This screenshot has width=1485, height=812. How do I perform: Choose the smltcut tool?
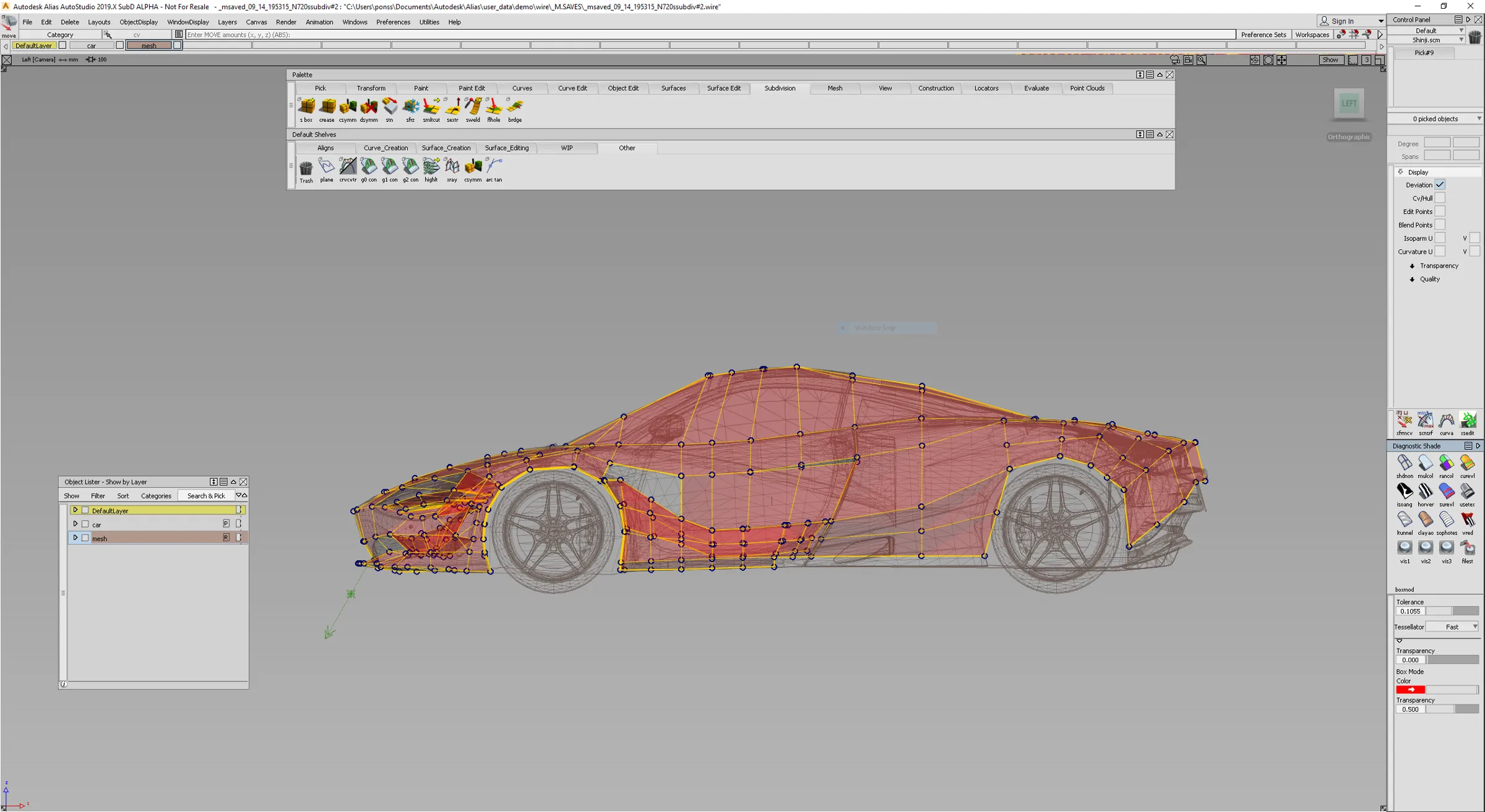click(431, 110)
